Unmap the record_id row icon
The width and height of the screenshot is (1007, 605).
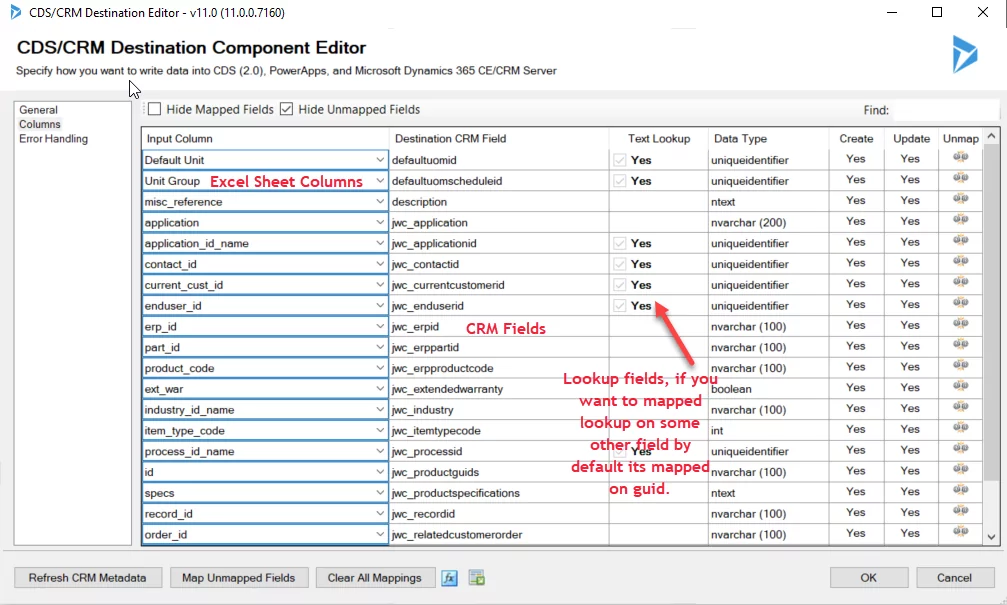961,511
